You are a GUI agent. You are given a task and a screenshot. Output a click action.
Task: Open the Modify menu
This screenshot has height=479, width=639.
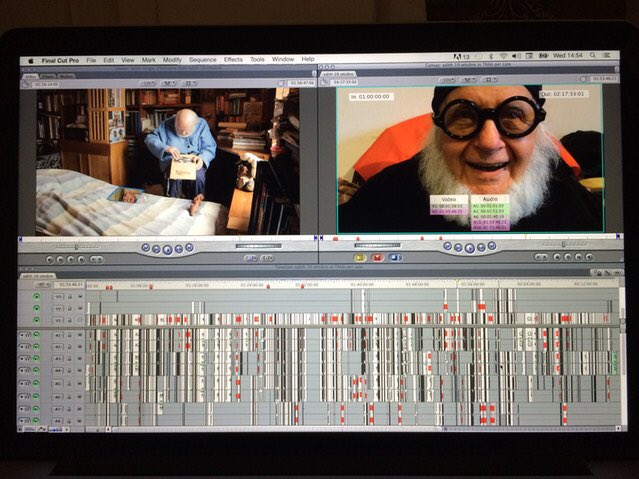point(172,60)
